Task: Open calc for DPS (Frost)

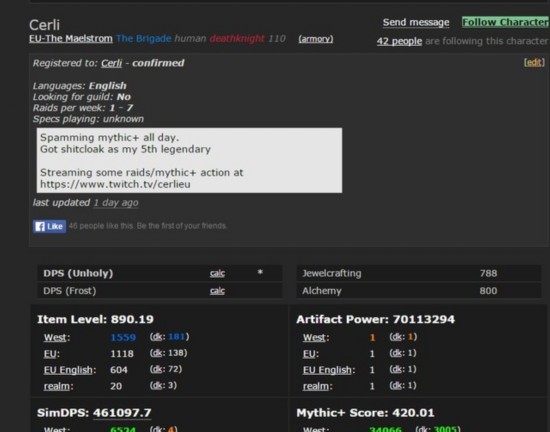Action: point(217,291)
